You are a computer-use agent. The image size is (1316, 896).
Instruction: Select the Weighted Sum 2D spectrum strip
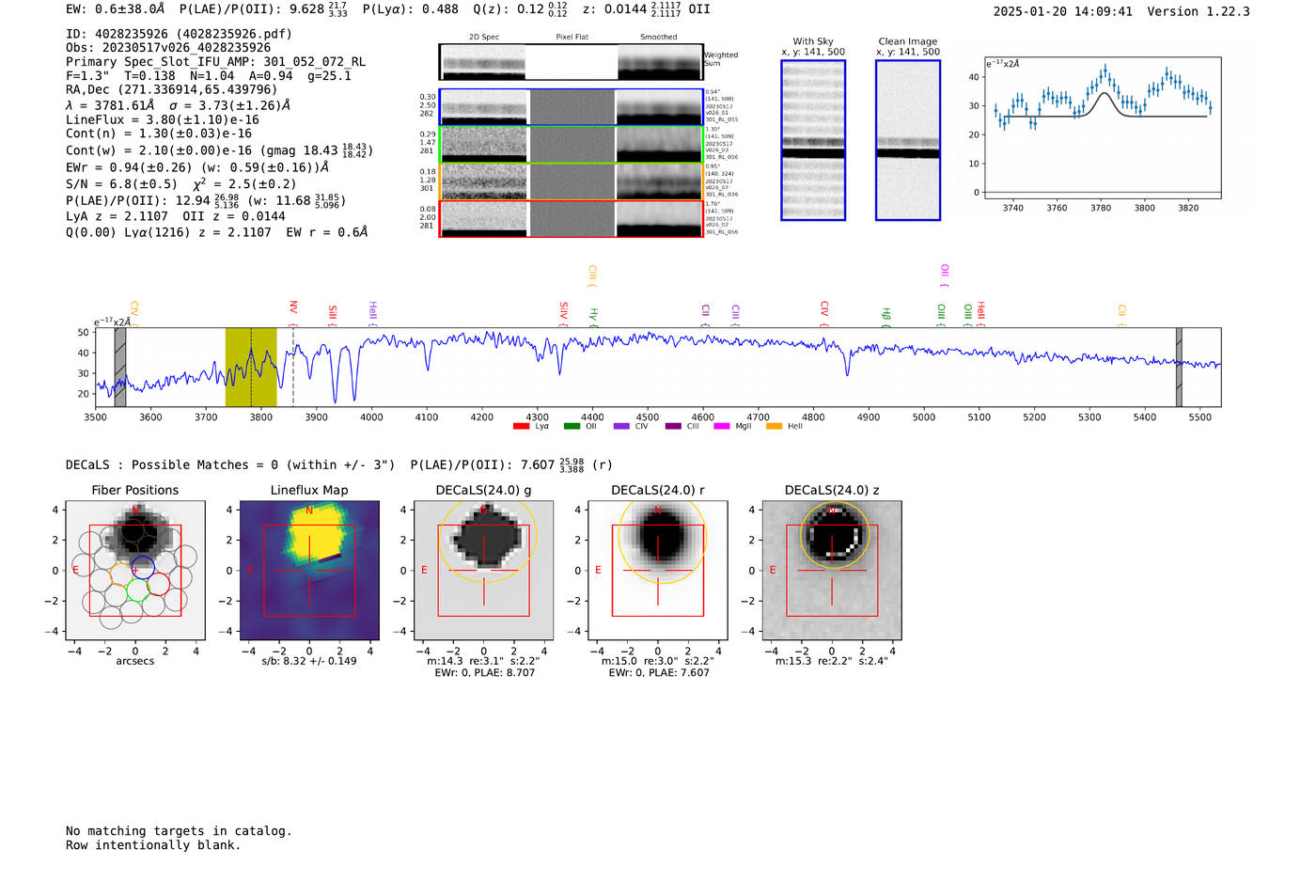(x=571, y=62)
